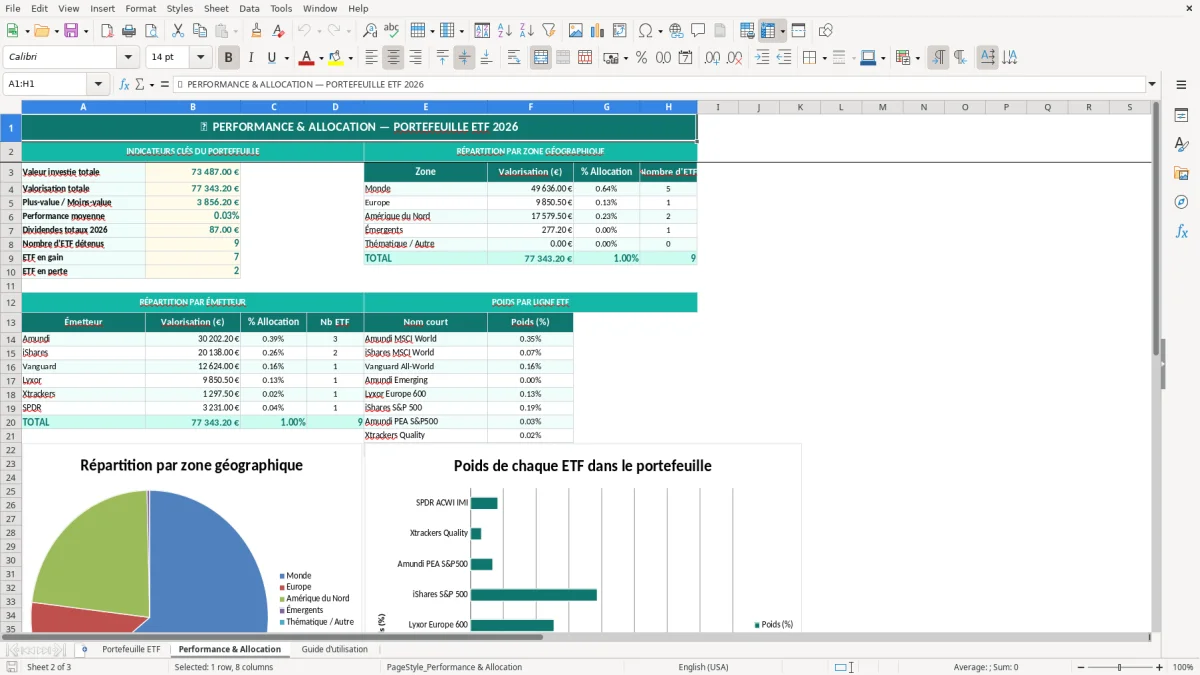Switch to the Guide d'utilisation sheet tab

(x=334, y=649)
